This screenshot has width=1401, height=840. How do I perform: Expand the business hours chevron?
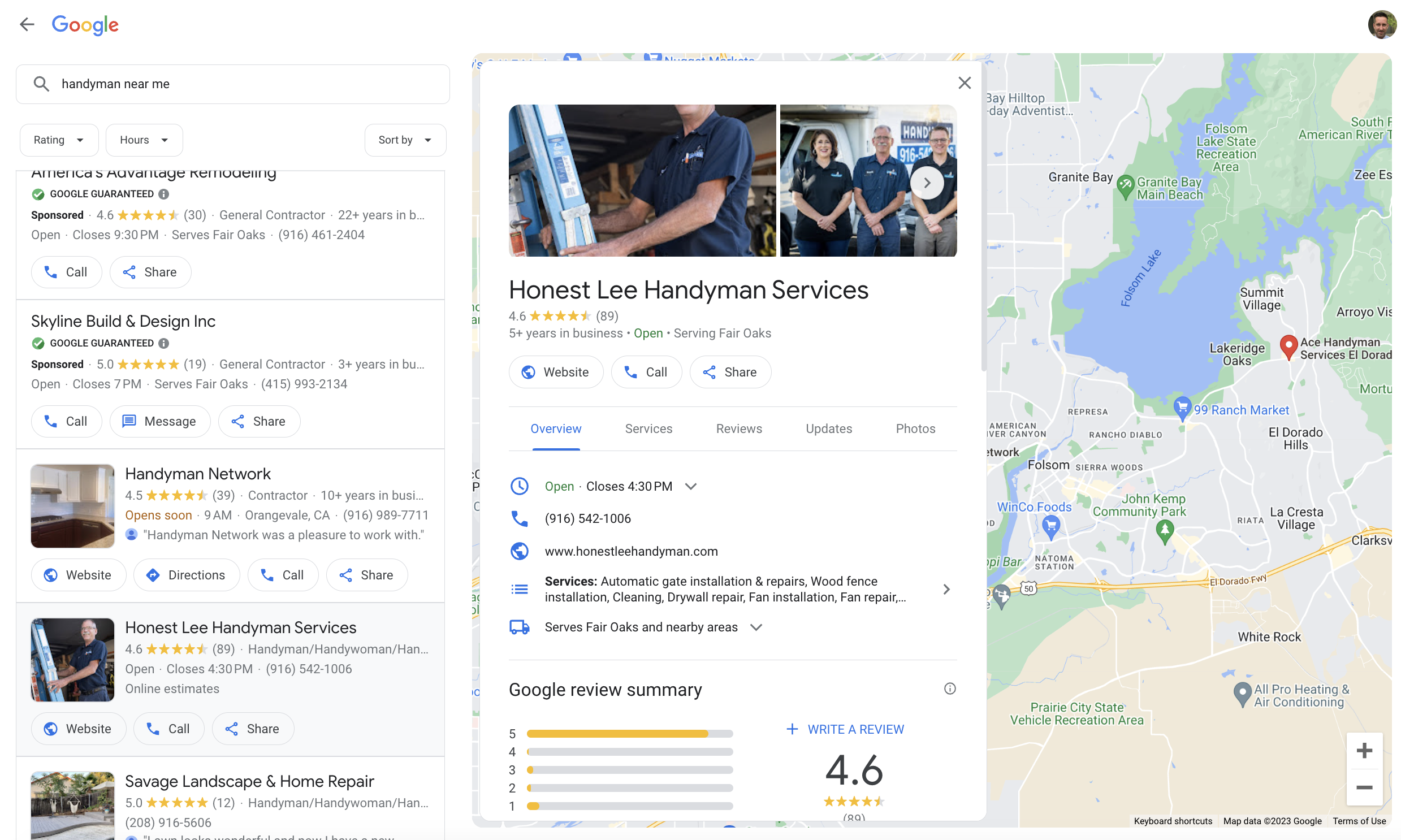pos(690,486)
